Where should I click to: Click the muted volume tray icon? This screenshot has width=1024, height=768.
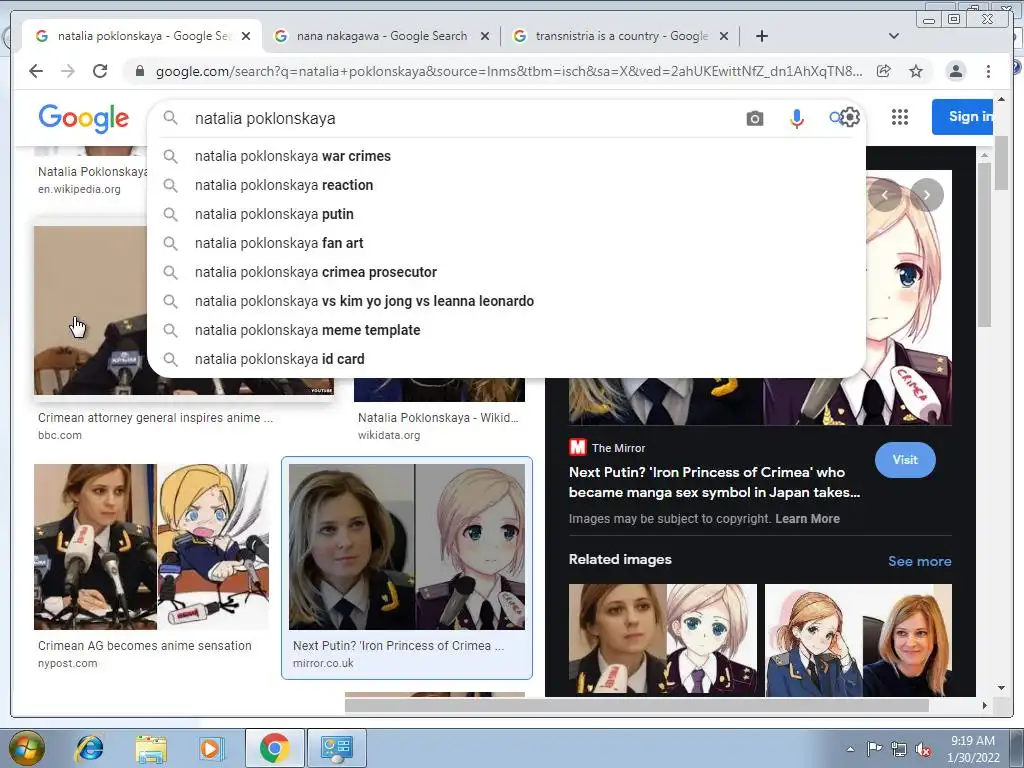point(923,749)
